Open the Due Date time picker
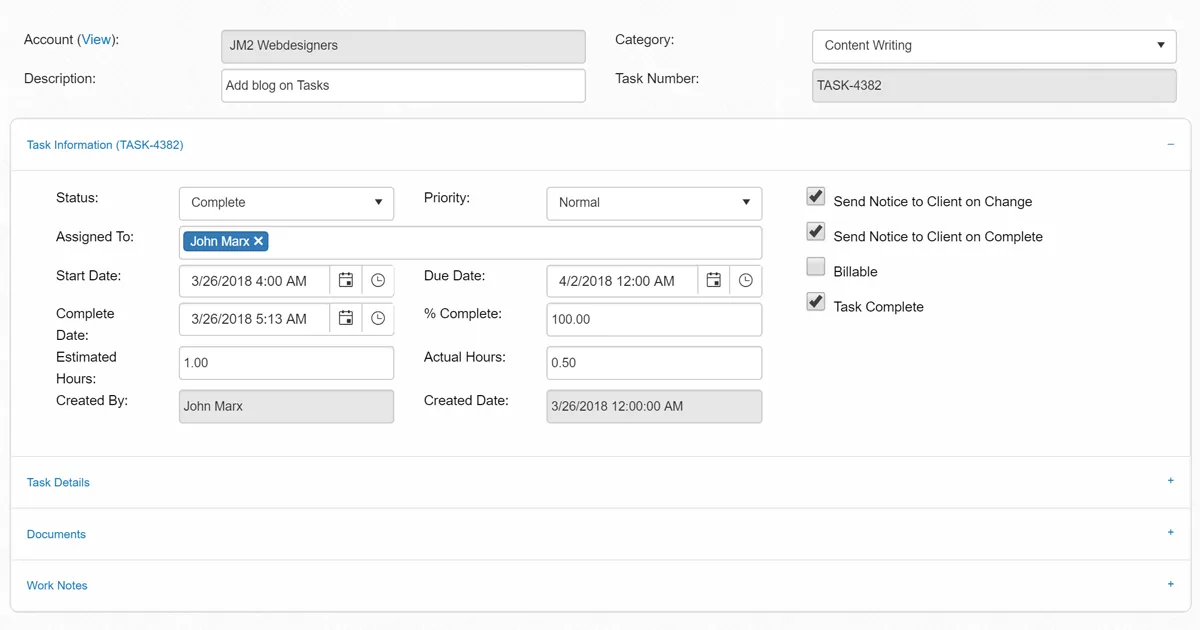This screenshot has height=630, width=1200. click(746, 280)
